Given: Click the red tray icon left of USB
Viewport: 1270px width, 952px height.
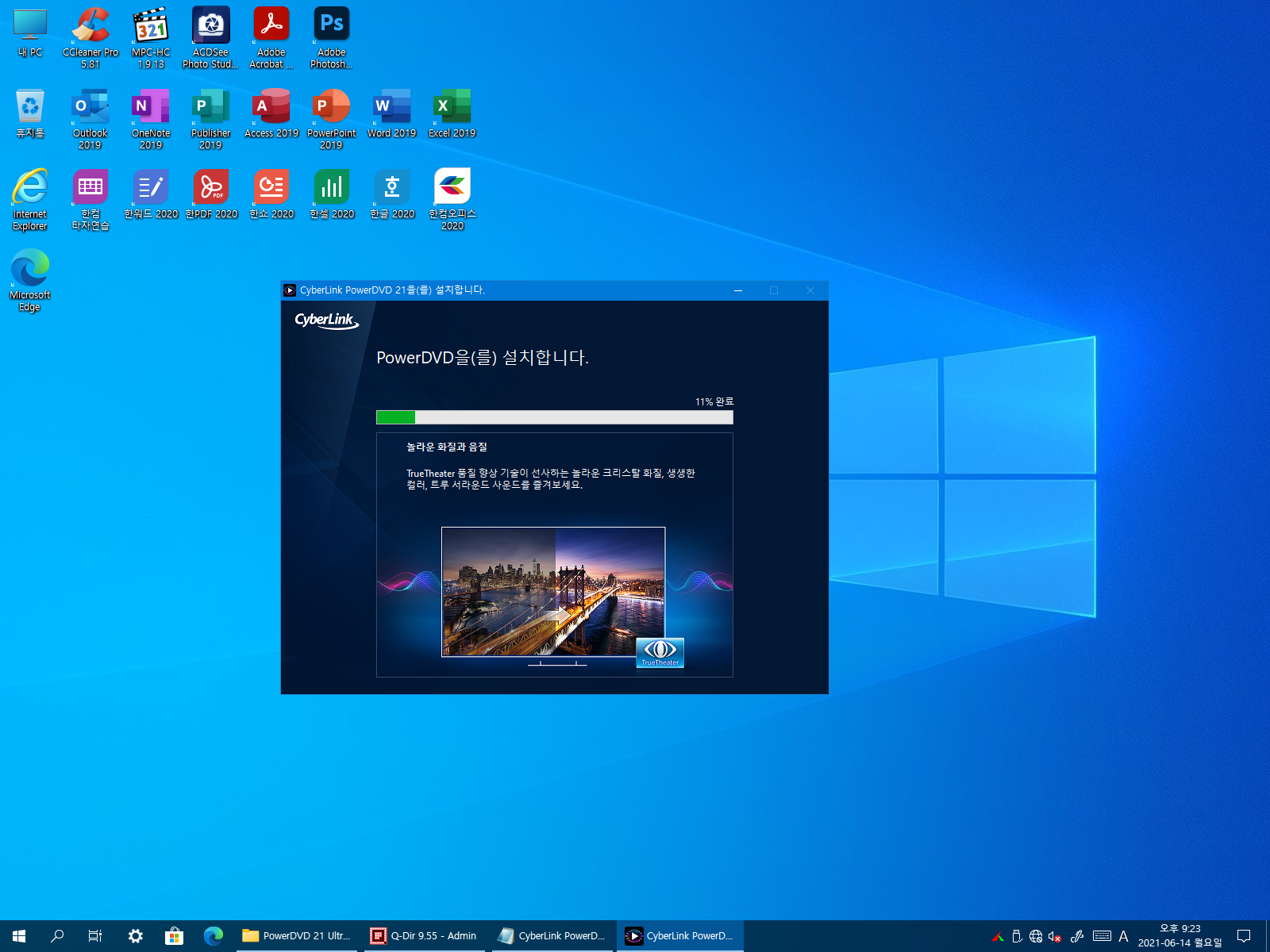Looking at the screenshot, I should pyautogui.click(x=998, y=936).
